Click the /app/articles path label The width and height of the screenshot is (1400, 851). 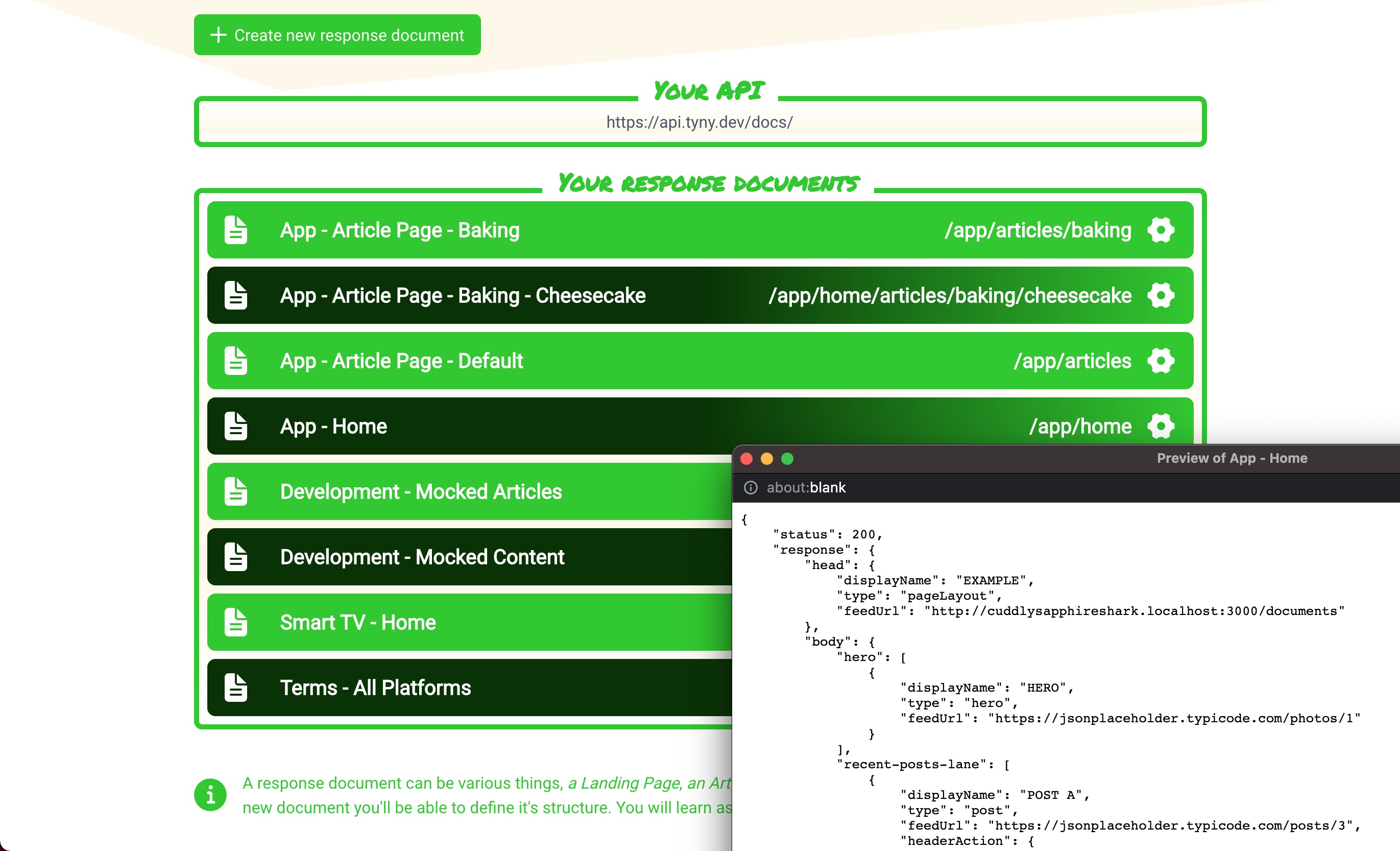coord(1073,361)
